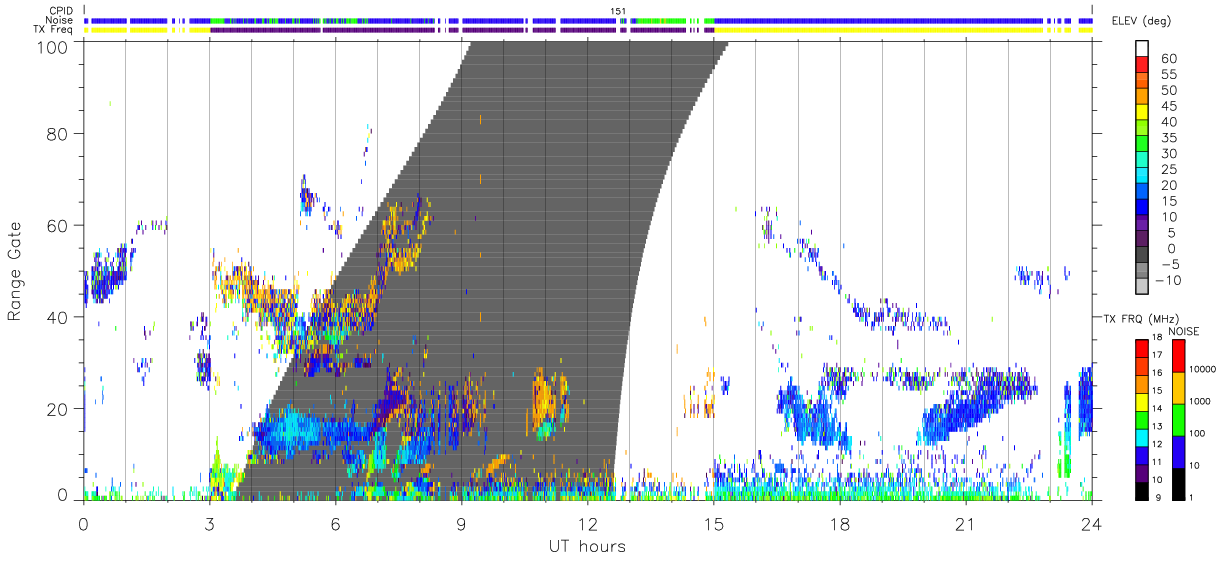Click the ELEV (deg) colorbar title
This screenshot has width=1228, height=567.
(x=1140, y=21)
